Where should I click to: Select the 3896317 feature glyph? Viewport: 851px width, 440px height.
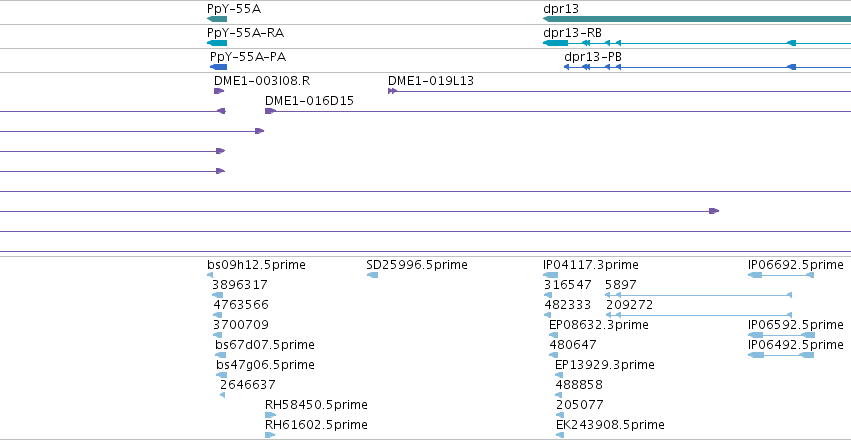pos(217,295)
